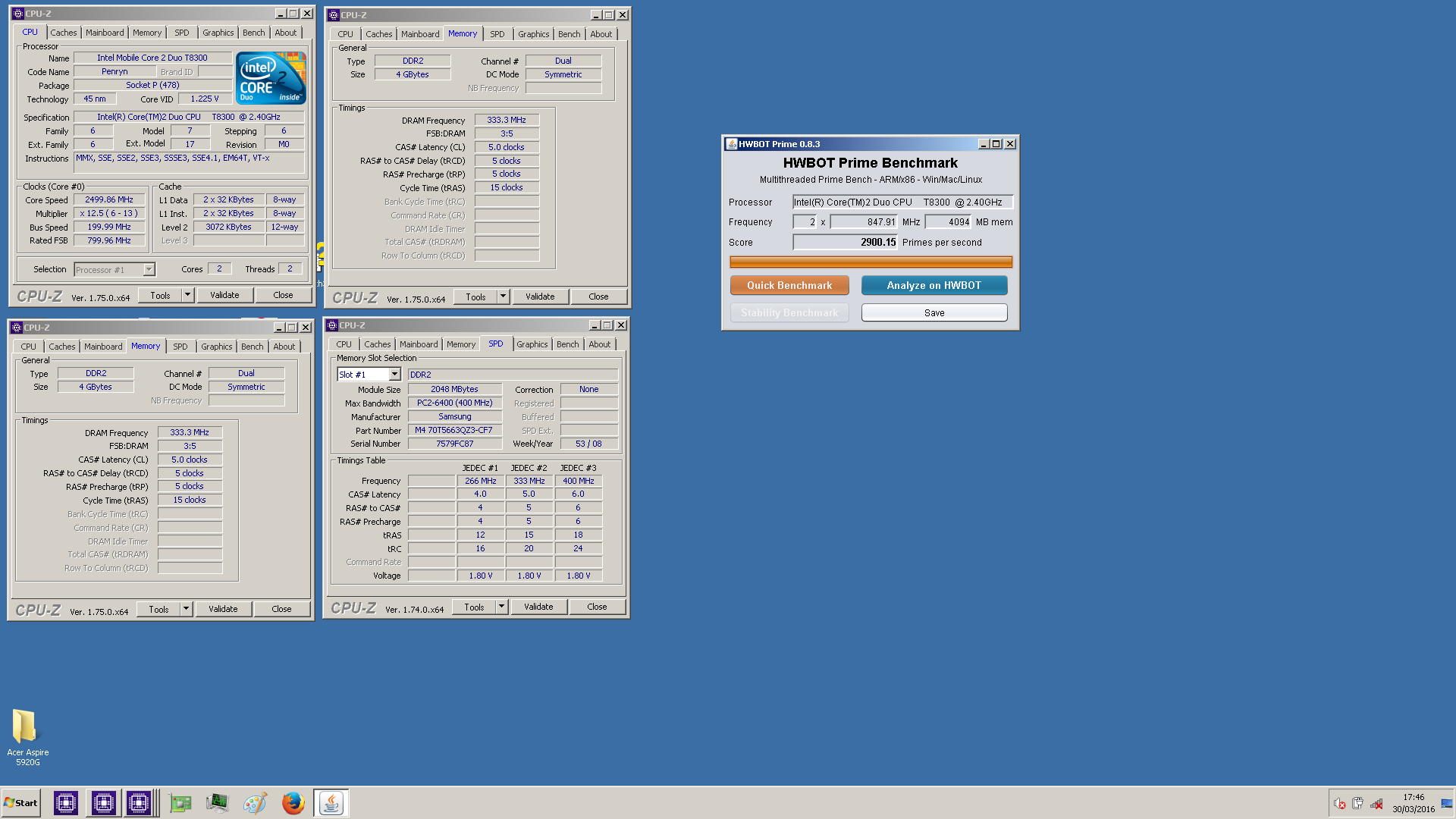Viewport: 1456px width, 819px height.
Task: Click Close in the Processor info window
Action: (283, 295)
